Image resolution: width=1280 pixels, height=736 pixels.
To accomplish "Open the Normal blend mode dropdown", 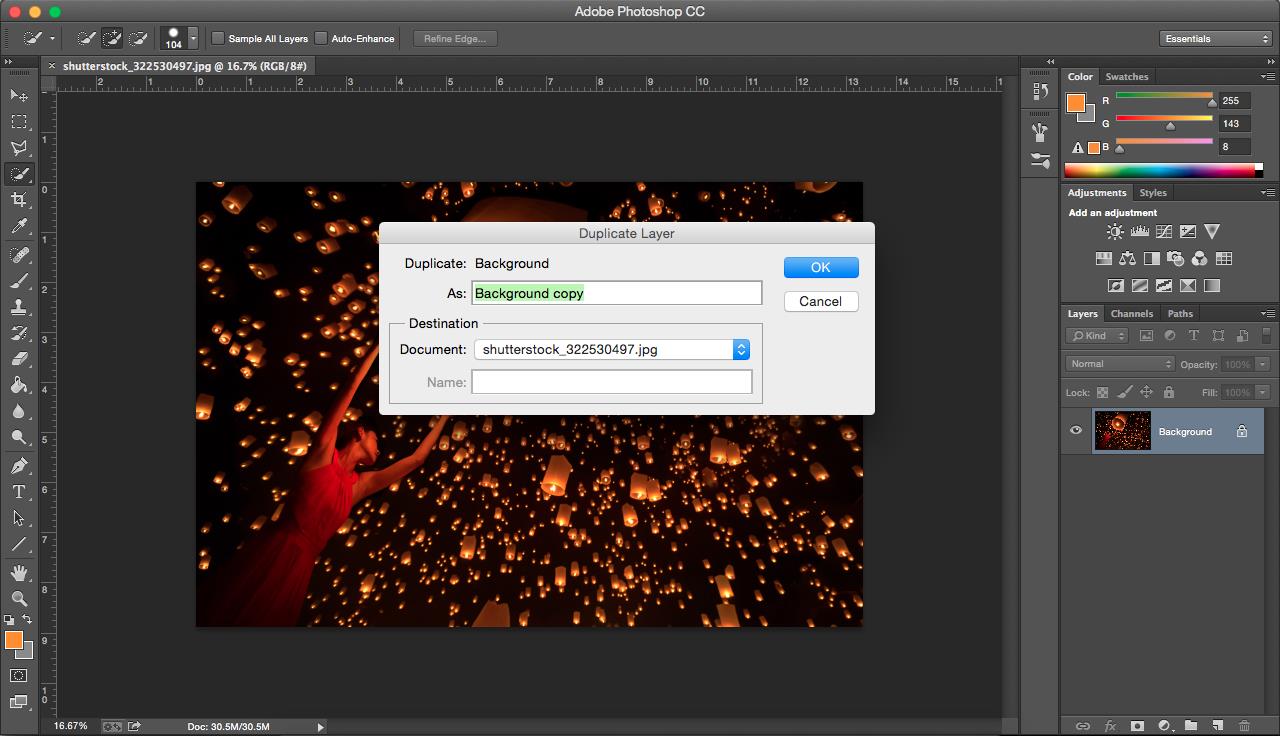I will point(1119,364).
